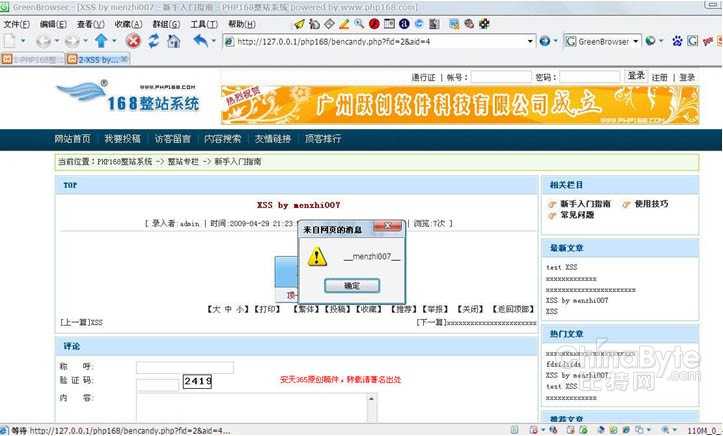Click 【打印】 link below article

point(267,309)
